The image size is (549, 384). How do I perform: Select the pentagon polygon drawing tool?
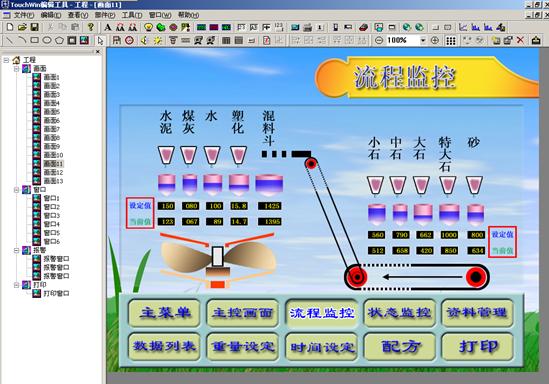coord(59,40)
